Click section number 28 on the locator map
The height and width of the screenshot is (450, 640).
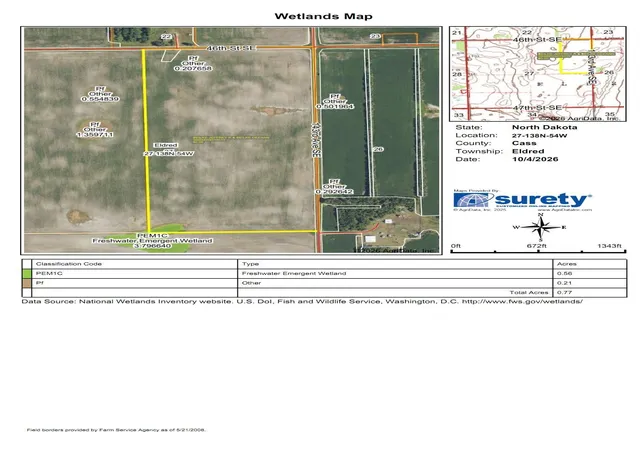[457, 74]
